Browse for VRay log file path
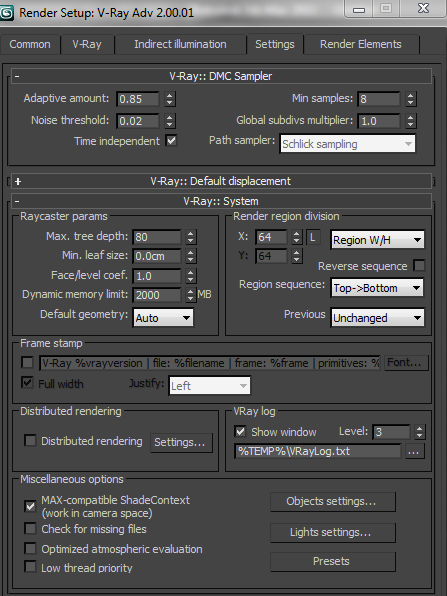The width and height of the screenshot is (447, 596). (414, 452)
